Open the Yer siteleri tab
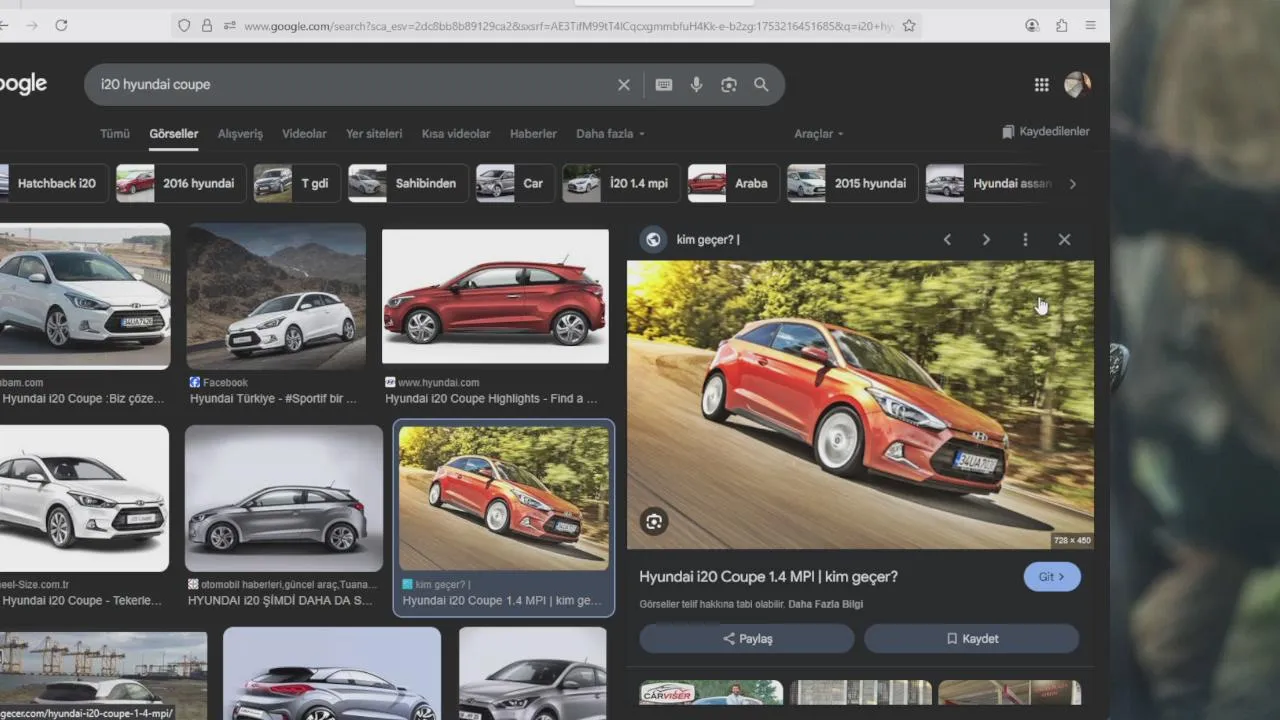 pyautogui.click(x=374, y=134)
